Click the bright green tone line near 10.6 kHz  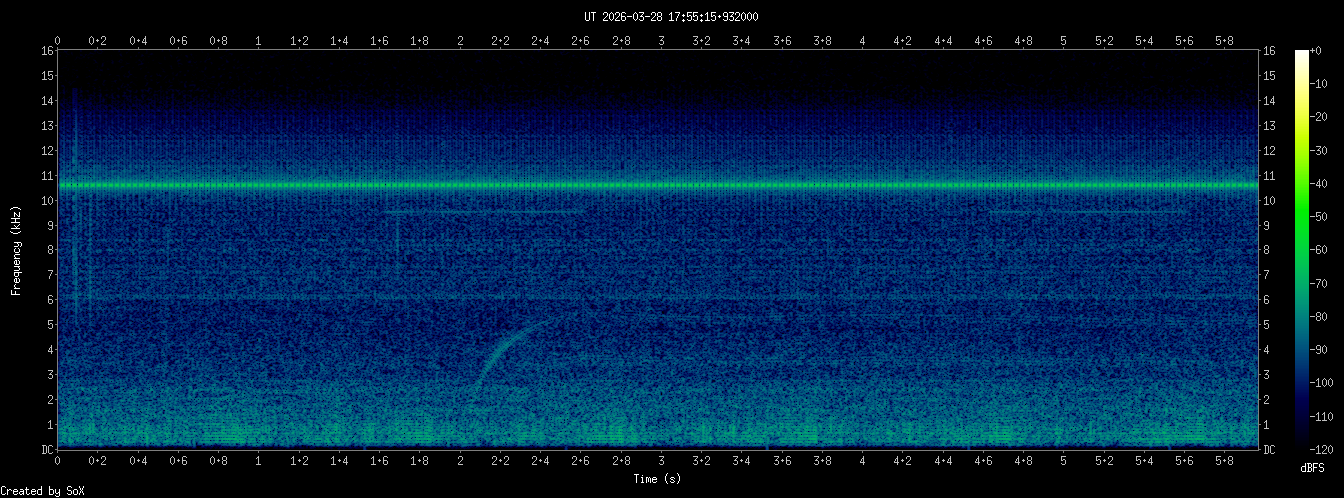pyautogui.click(x=658, y=185)
